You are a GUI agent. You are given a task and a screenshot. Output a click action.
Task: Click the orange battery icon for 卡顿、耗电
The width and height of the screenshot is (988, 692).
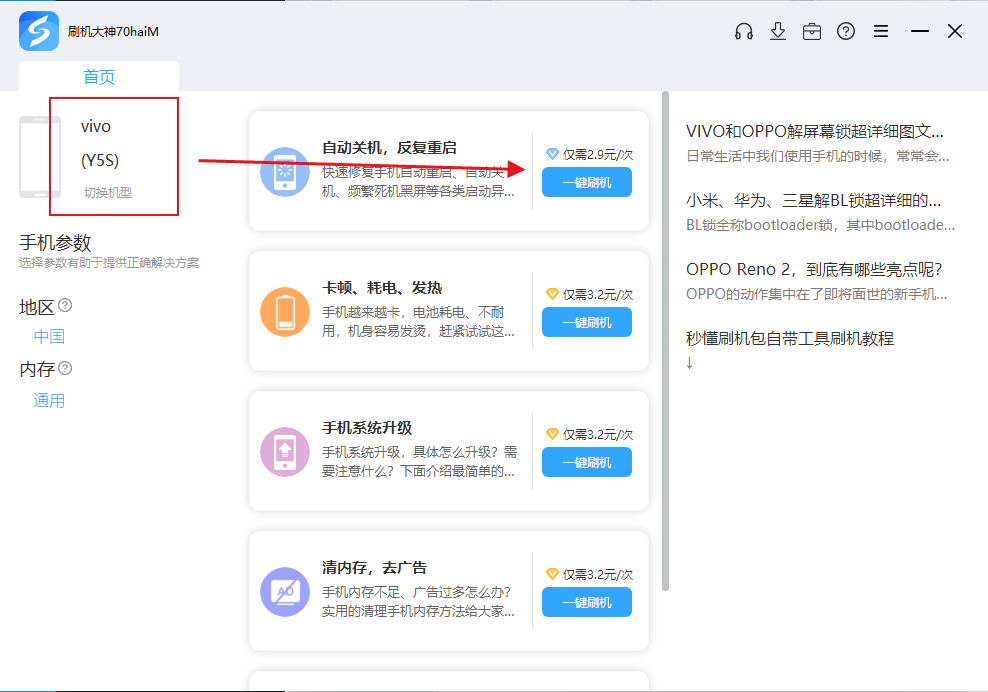pyautogui.click(x=285, y=312)
